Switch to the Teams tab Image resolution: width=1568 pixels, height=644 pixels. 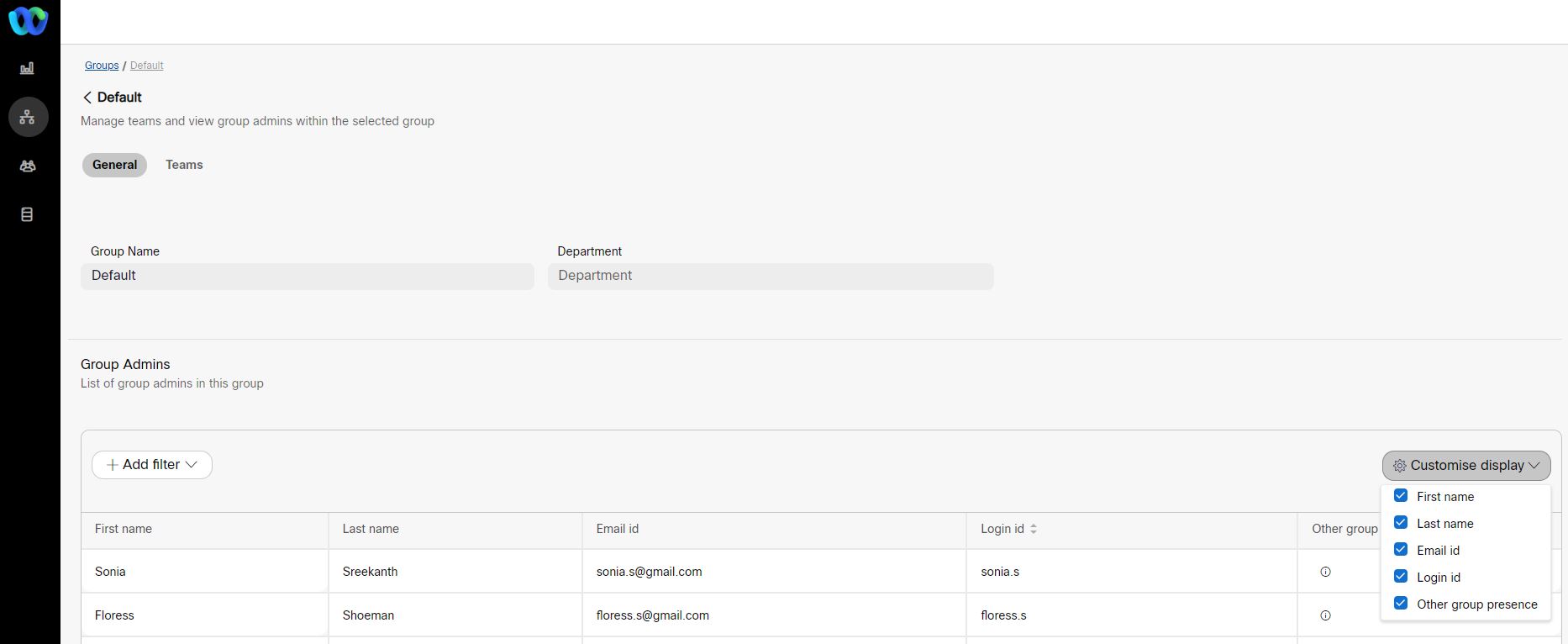pyautogui.click(x=184, y=165)
